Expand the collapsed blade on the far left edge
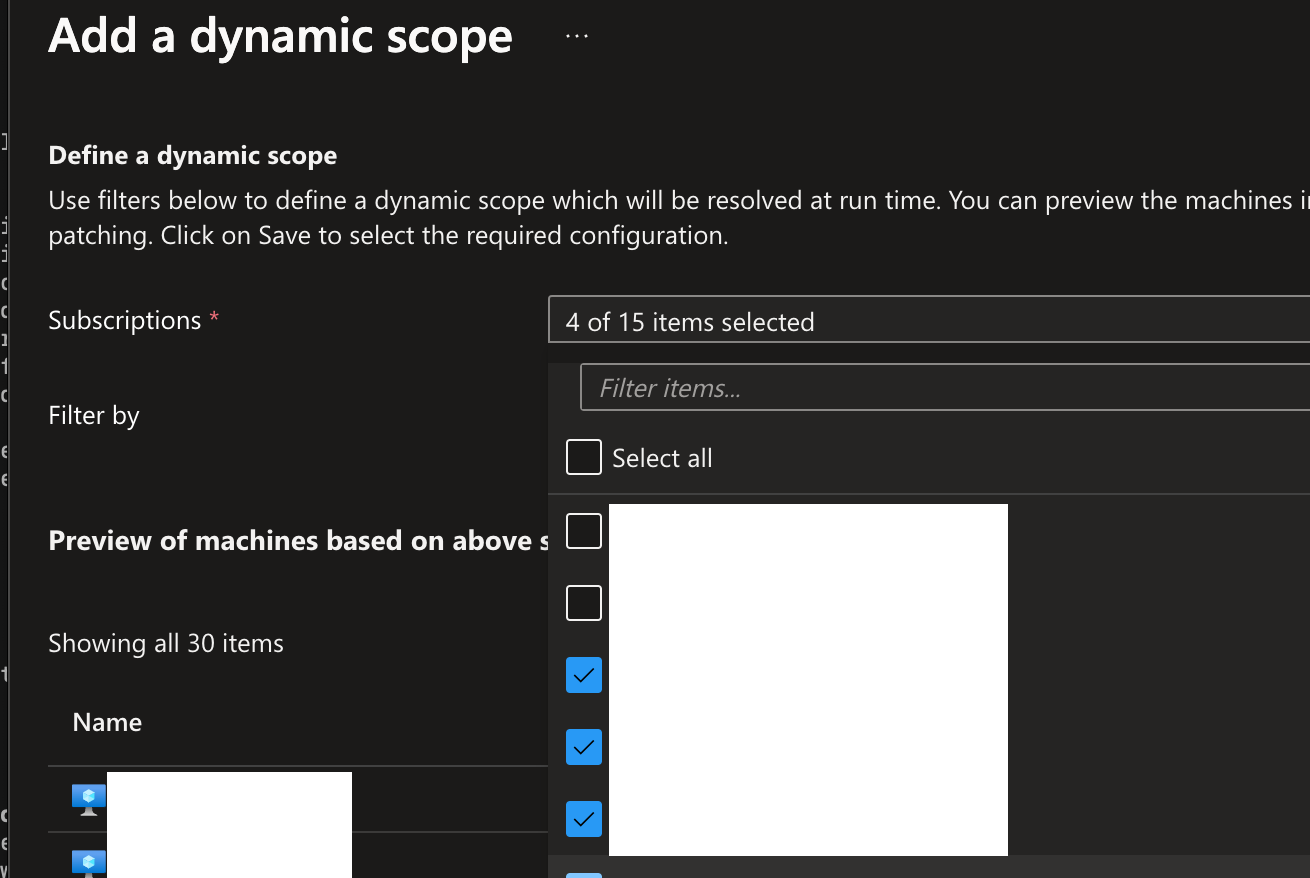 [x=6, y=440]
